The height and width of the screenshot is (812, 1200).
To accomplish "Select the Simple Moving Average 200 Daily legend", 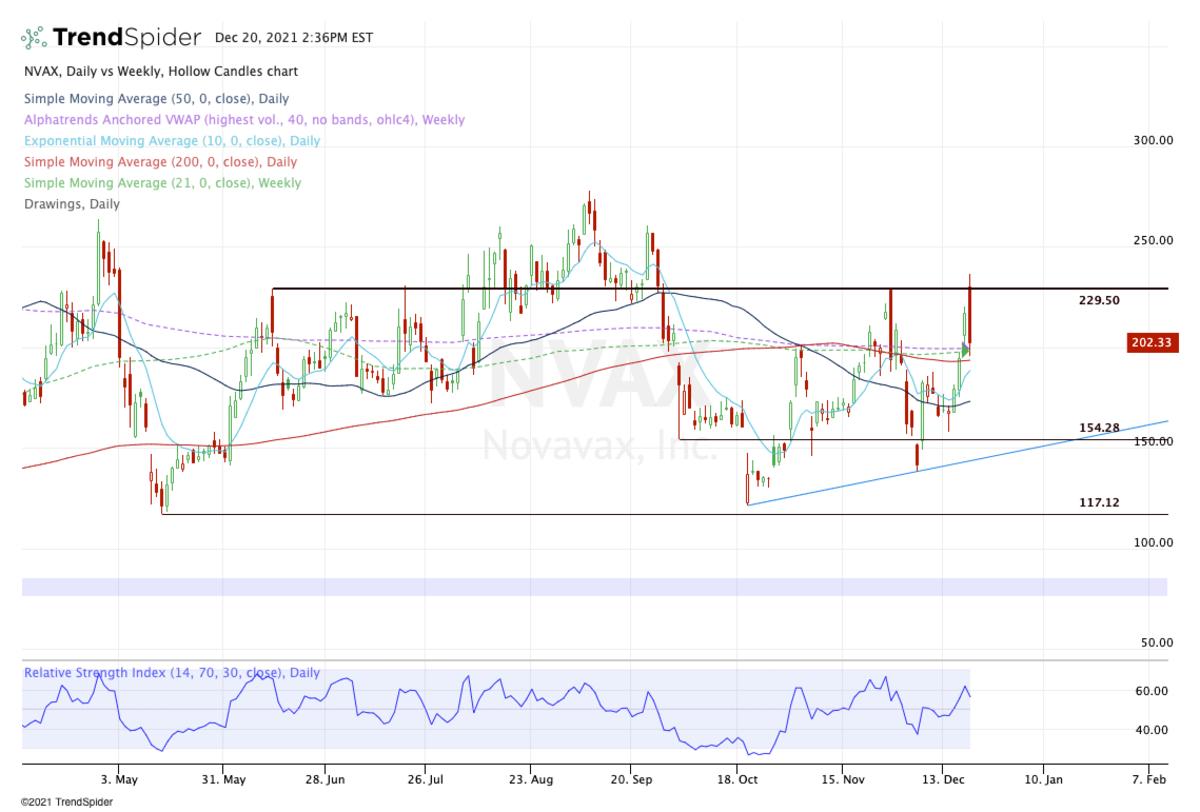I will click(160, 162).
